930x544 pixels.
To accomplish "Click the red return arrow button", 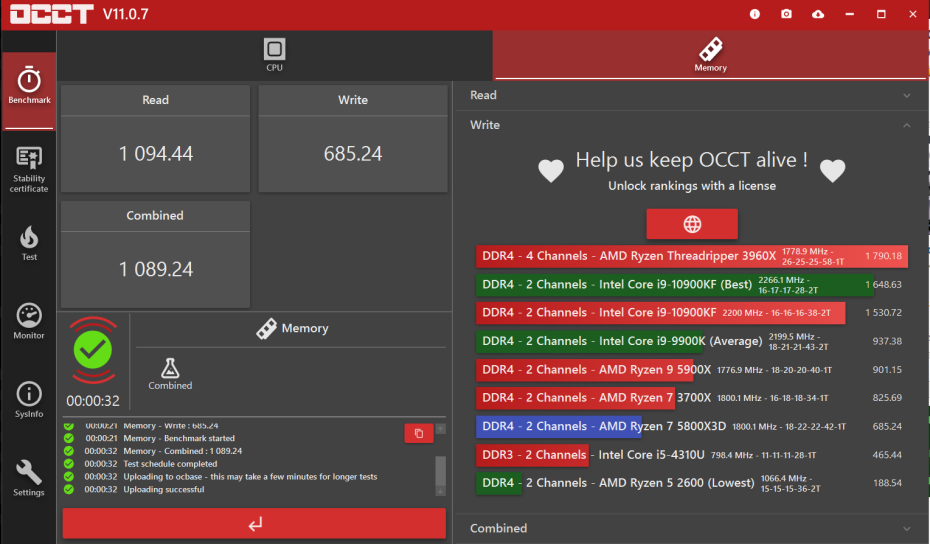I will click(x=254, y=523).
